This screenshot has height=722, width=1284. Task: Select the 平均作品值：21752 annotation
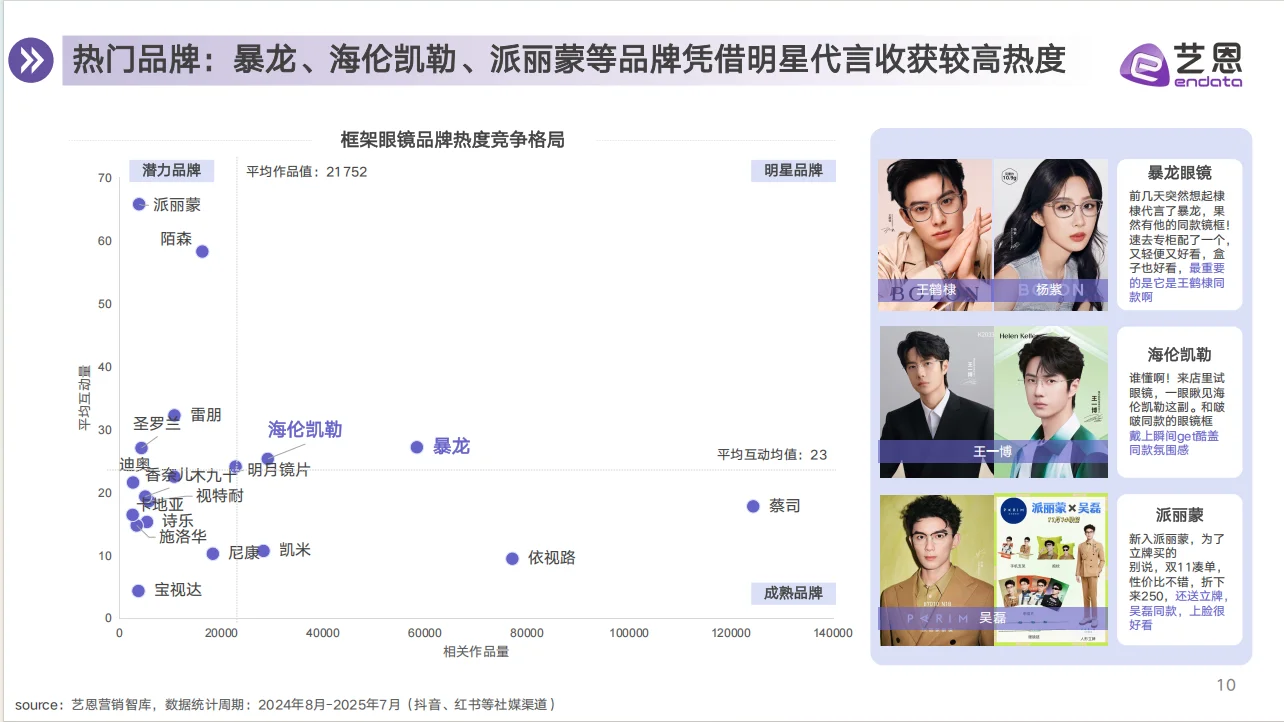(307, 172)
